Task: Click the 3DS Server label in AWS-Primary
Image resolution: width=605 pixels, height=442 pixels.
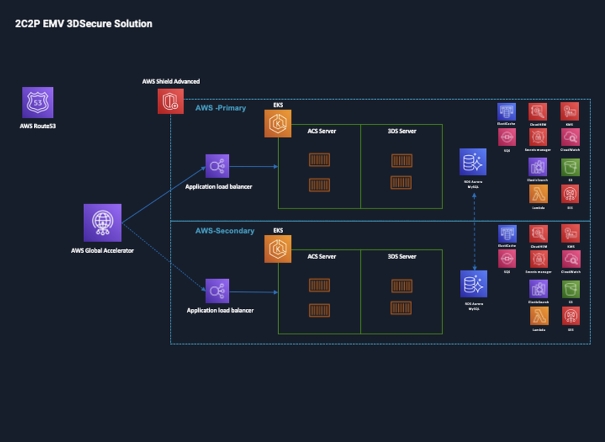Action: [401, 131]
